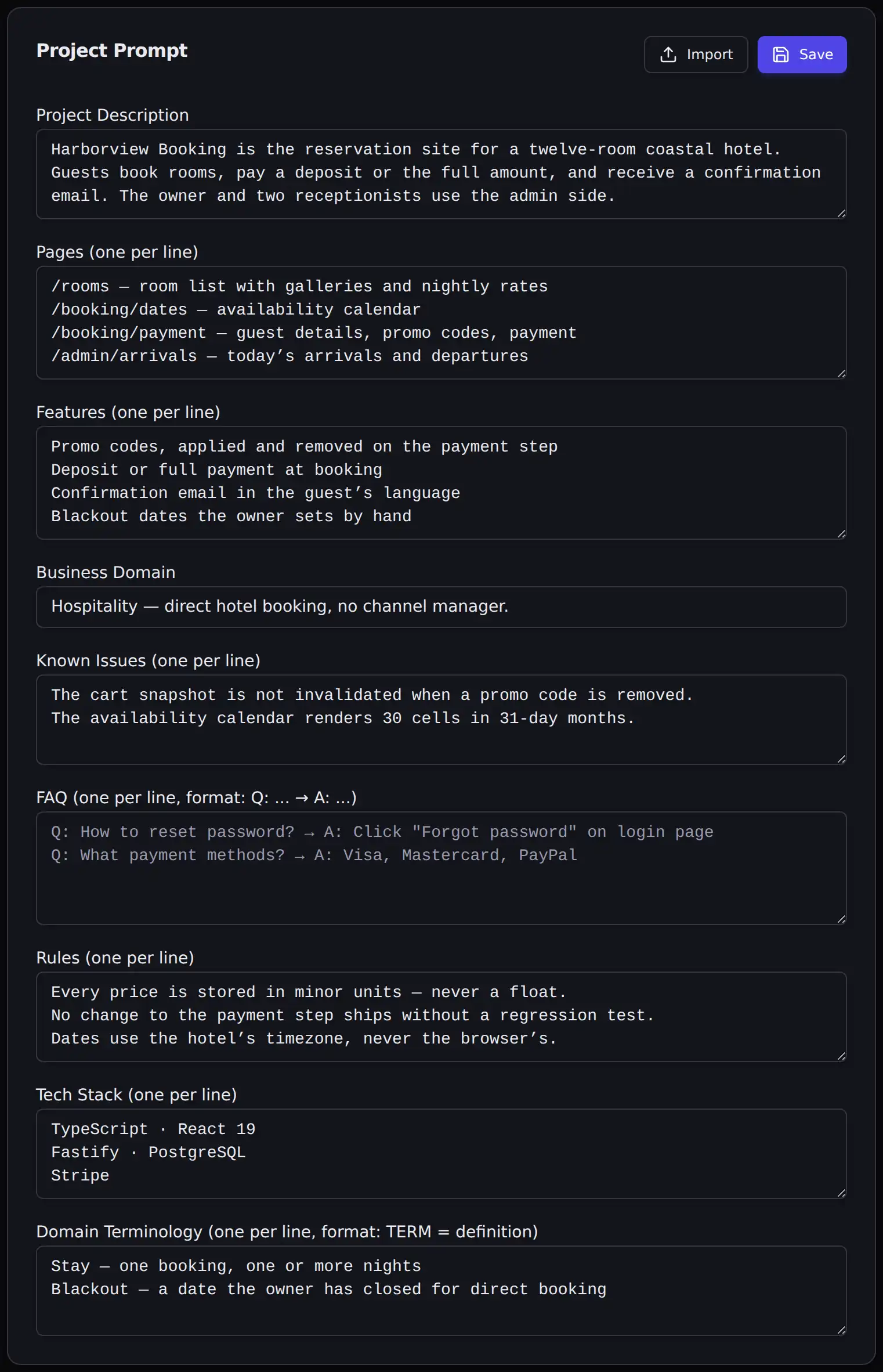Click the Rules text area
This screenshot has height=1372, width=883.
pyautogui.click(x=441, y=1017)
